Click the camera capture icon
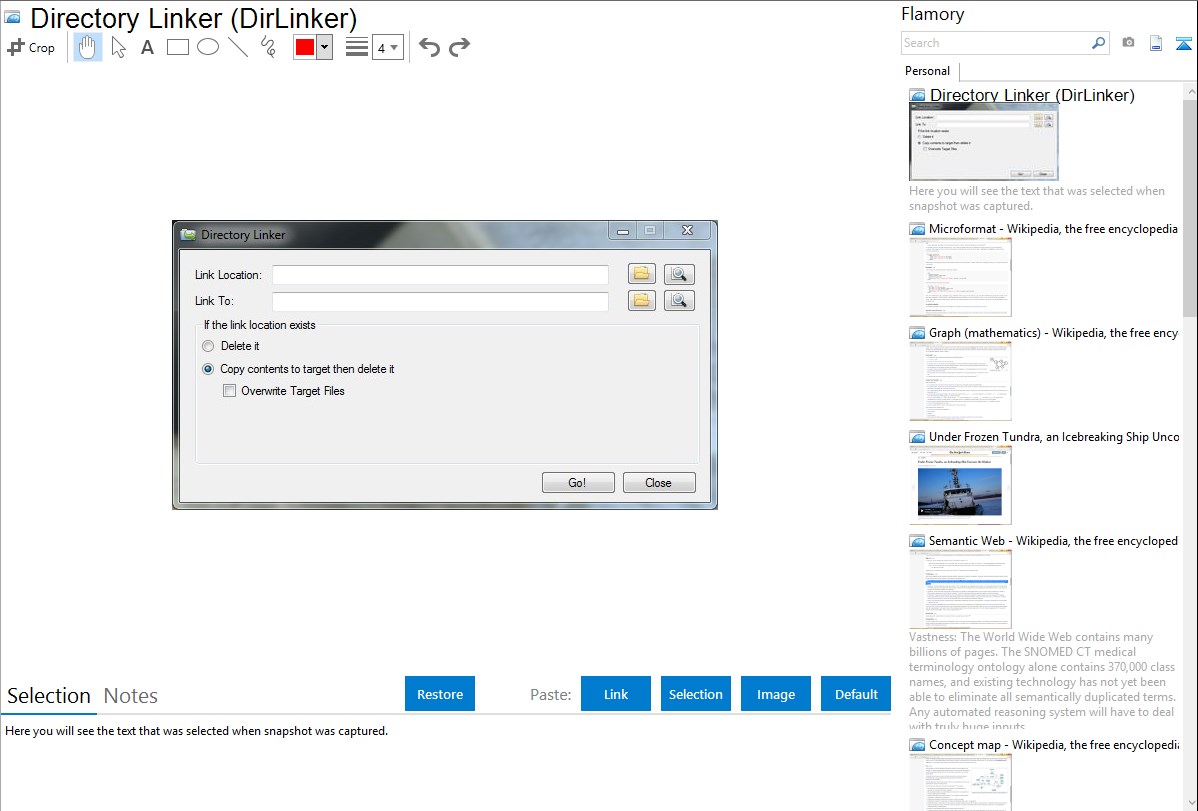This screenshot has height=811, width=1198. point(1128,43)
